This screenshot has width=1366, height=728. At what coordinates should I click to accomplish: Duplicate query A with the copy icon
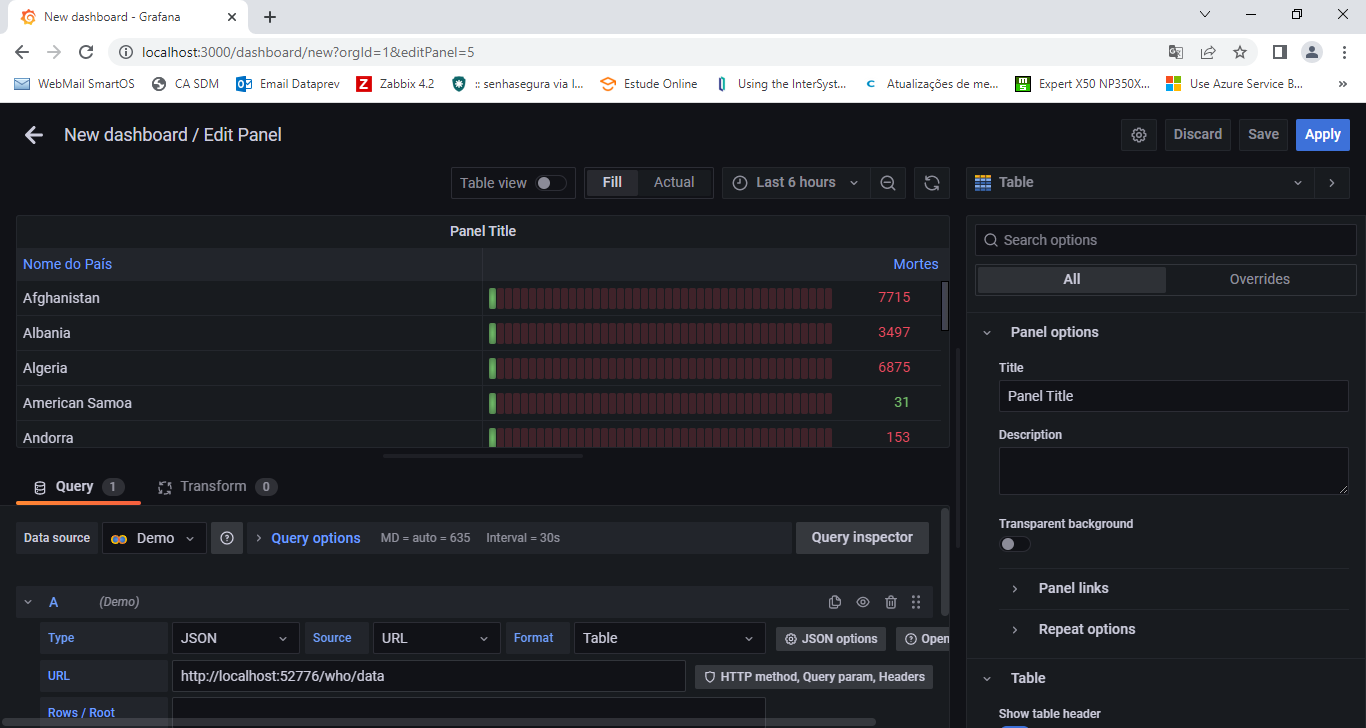point(835,602)
